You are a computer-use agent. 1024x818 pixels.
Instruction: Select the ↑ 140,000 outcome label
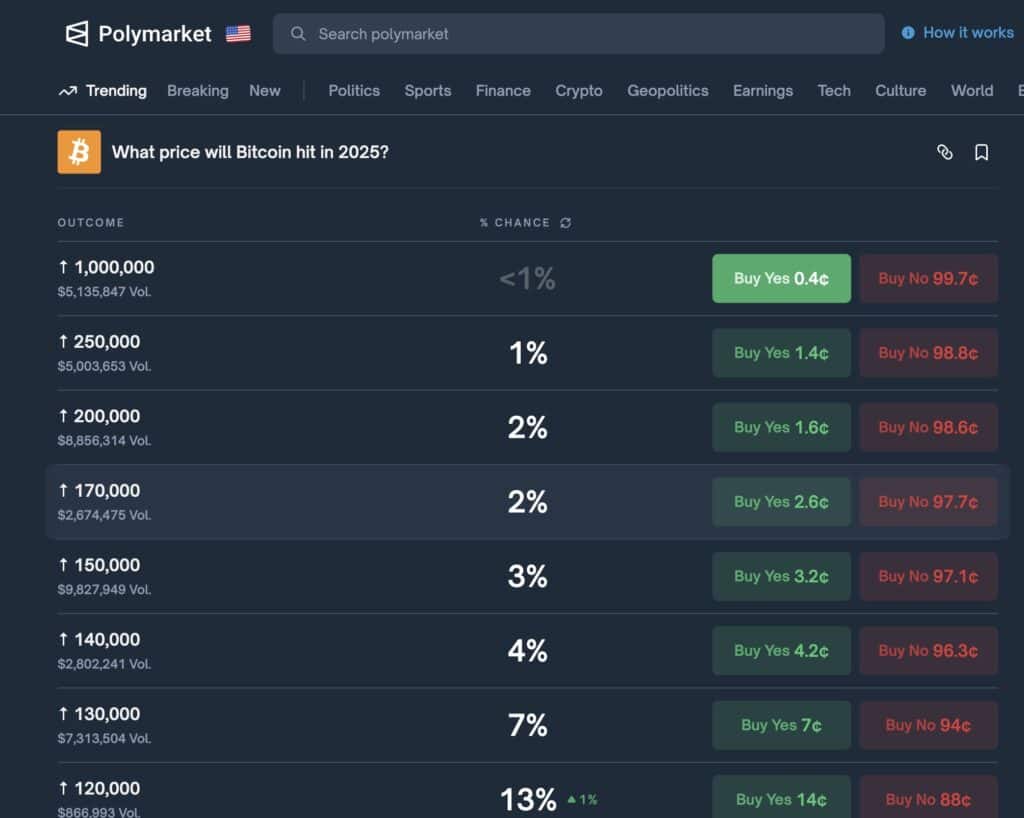coord(99,639)
